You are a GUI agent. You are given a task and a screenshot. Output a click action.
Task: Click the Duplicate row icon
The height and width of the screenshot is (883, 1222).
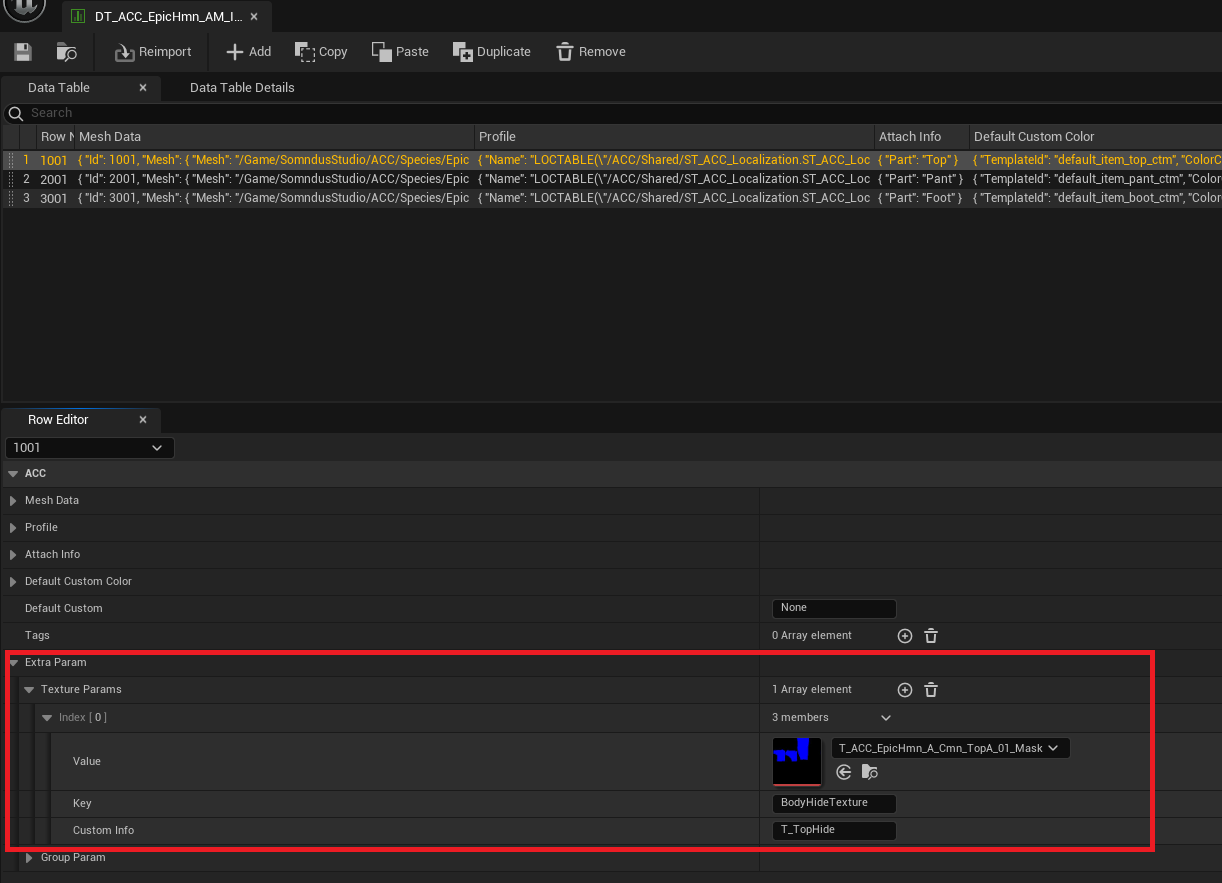coord(462,51)
